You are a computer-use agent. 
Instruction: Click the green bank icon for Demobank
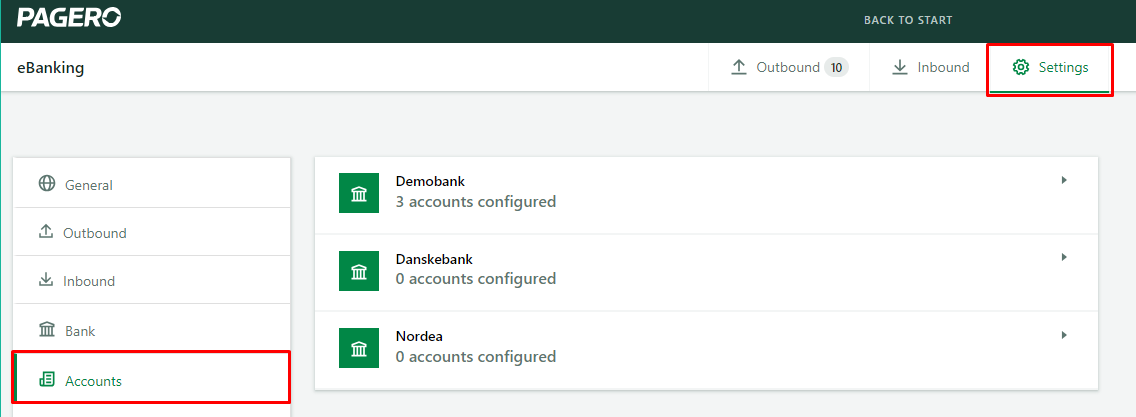[359, 193]
